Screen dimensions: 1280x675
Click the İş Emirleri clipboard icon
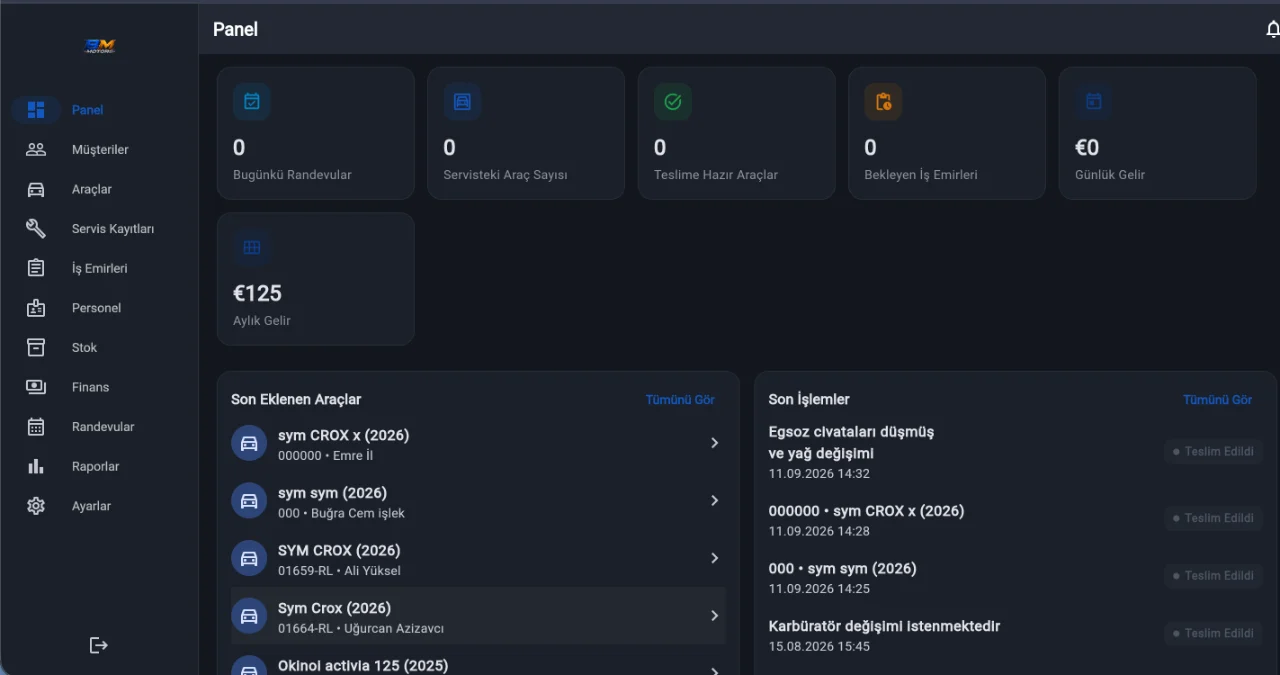pyautogui.click(x=36, y=268)
